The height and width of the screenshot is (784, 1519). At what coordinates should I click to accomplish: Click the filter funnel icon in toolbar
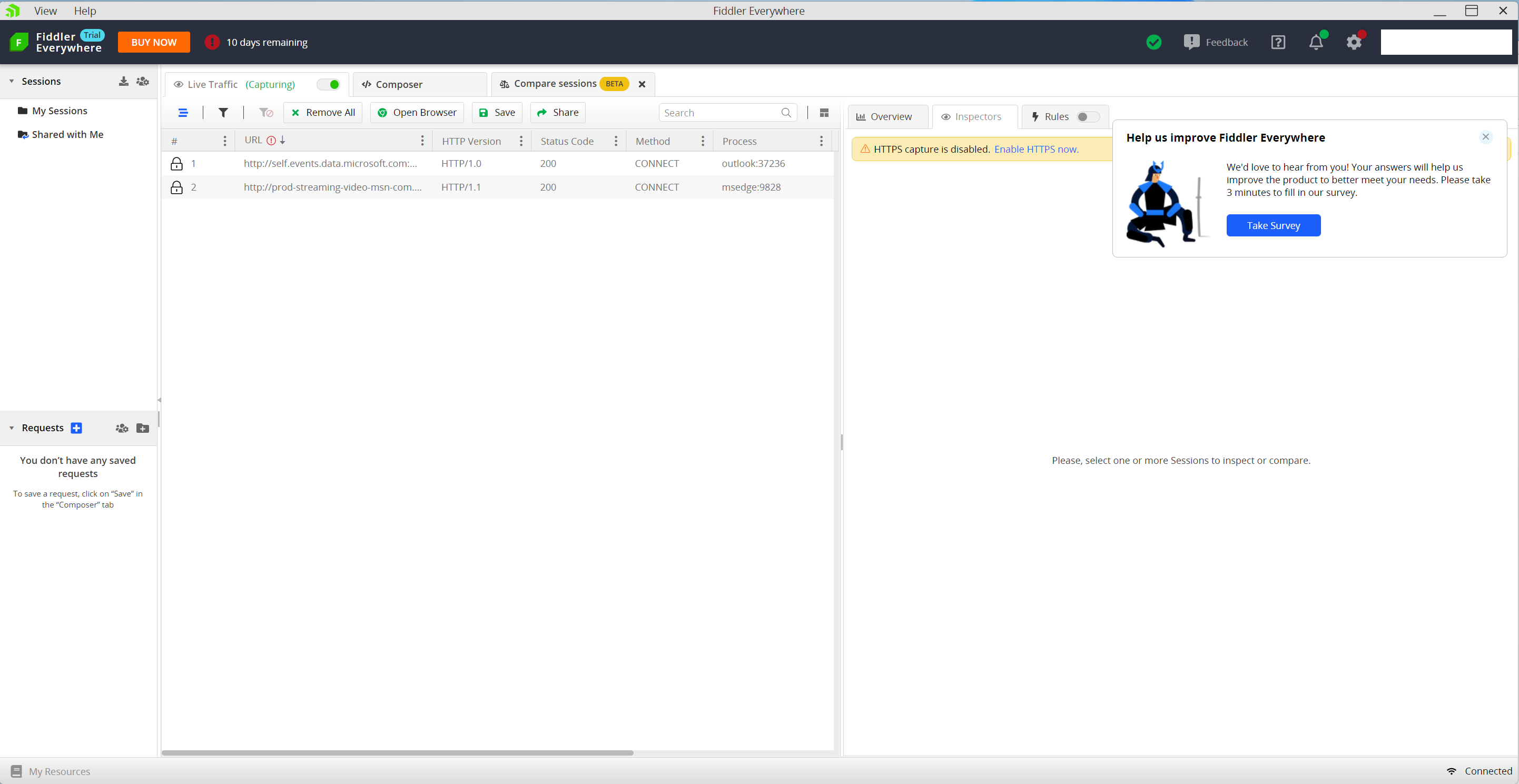coord(223,113)
